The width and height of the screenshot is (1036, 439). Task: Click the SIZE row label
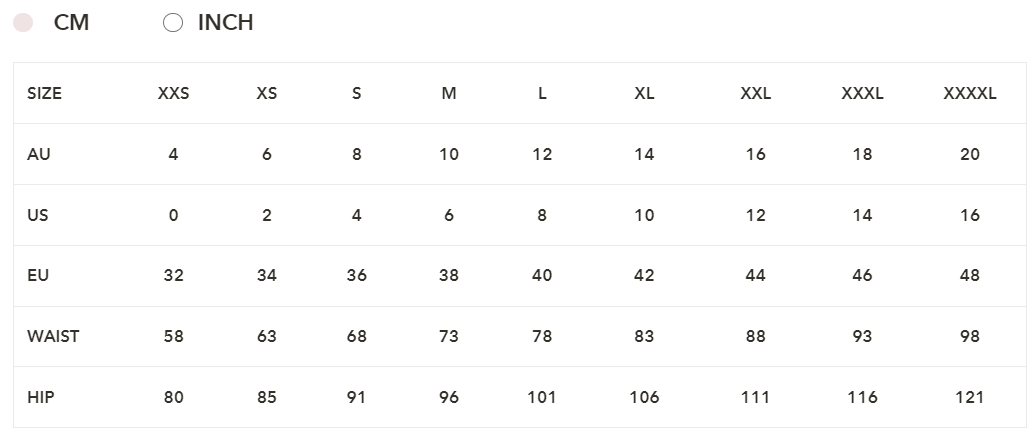[45, 94]
